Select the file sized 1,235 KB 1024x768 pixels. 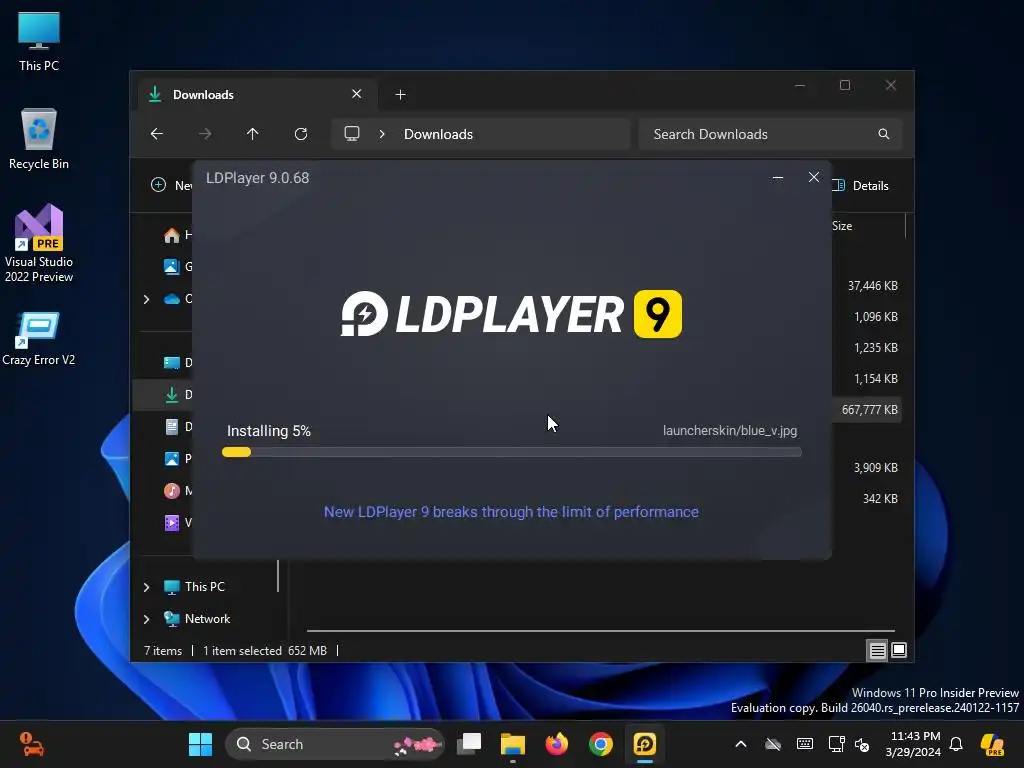coord(876,347)
